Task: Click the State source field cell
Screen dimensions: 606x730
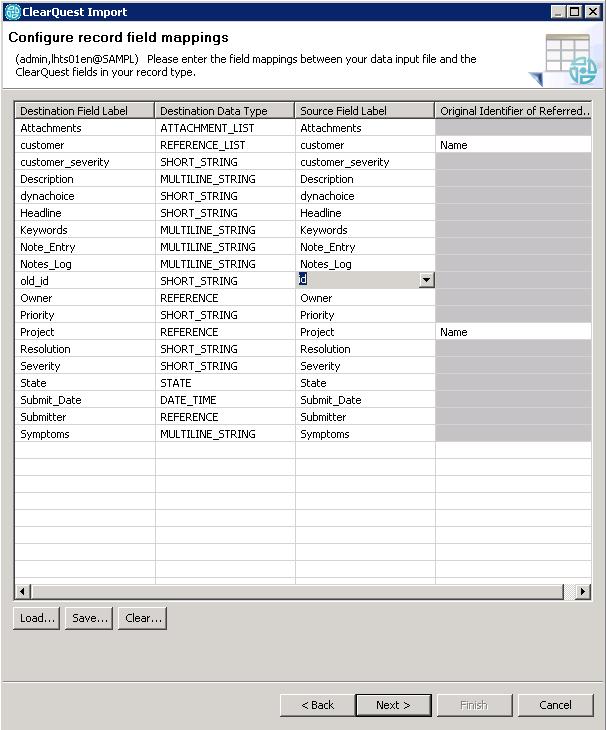Action: coord(365,383)
